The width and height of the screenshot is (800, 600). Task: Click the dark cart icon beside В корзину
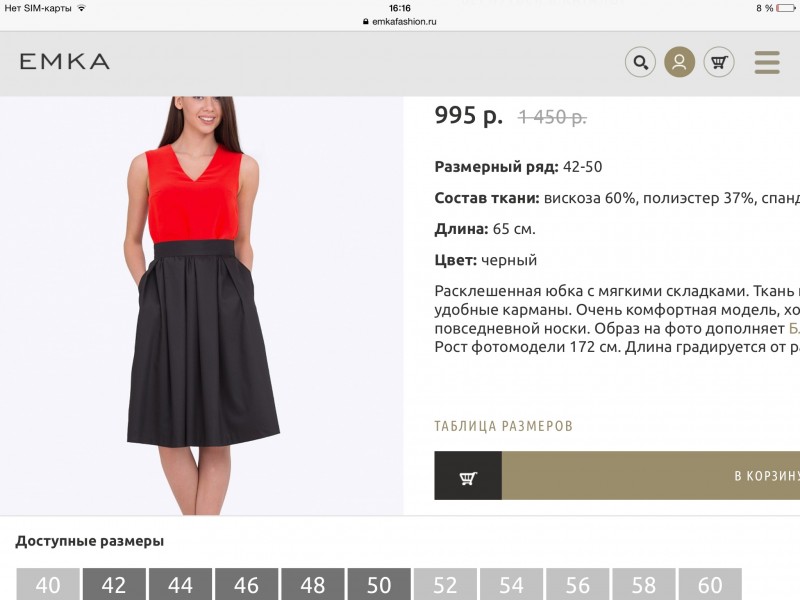pos(468,476)
